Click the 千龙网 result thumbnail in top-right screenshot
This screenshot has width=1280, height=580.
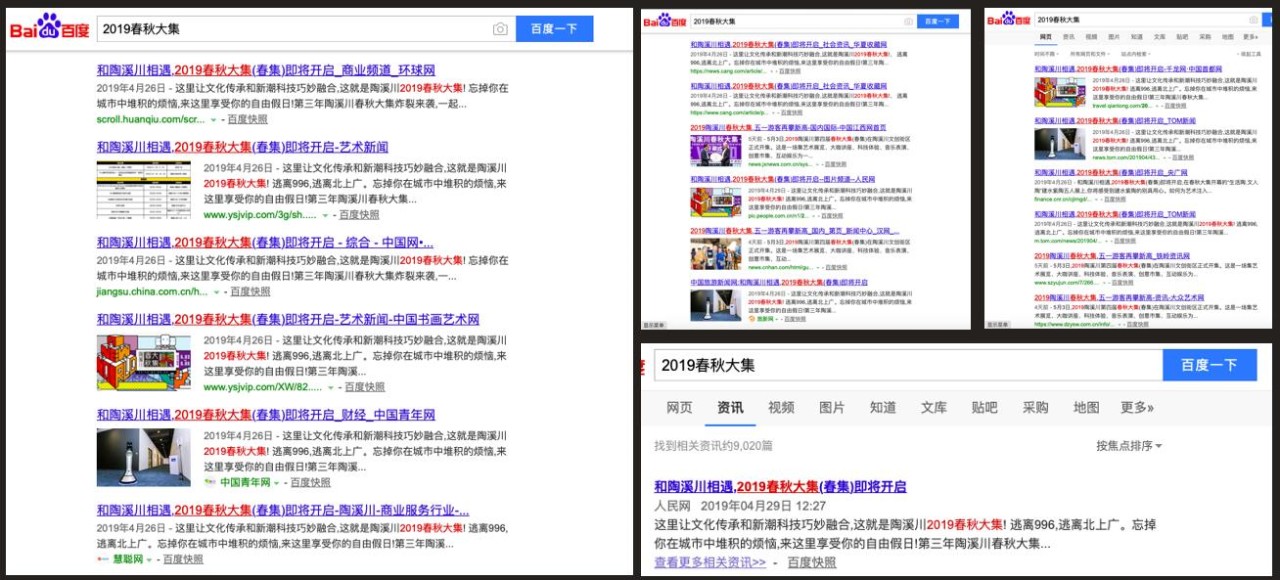click(1060, 92)
